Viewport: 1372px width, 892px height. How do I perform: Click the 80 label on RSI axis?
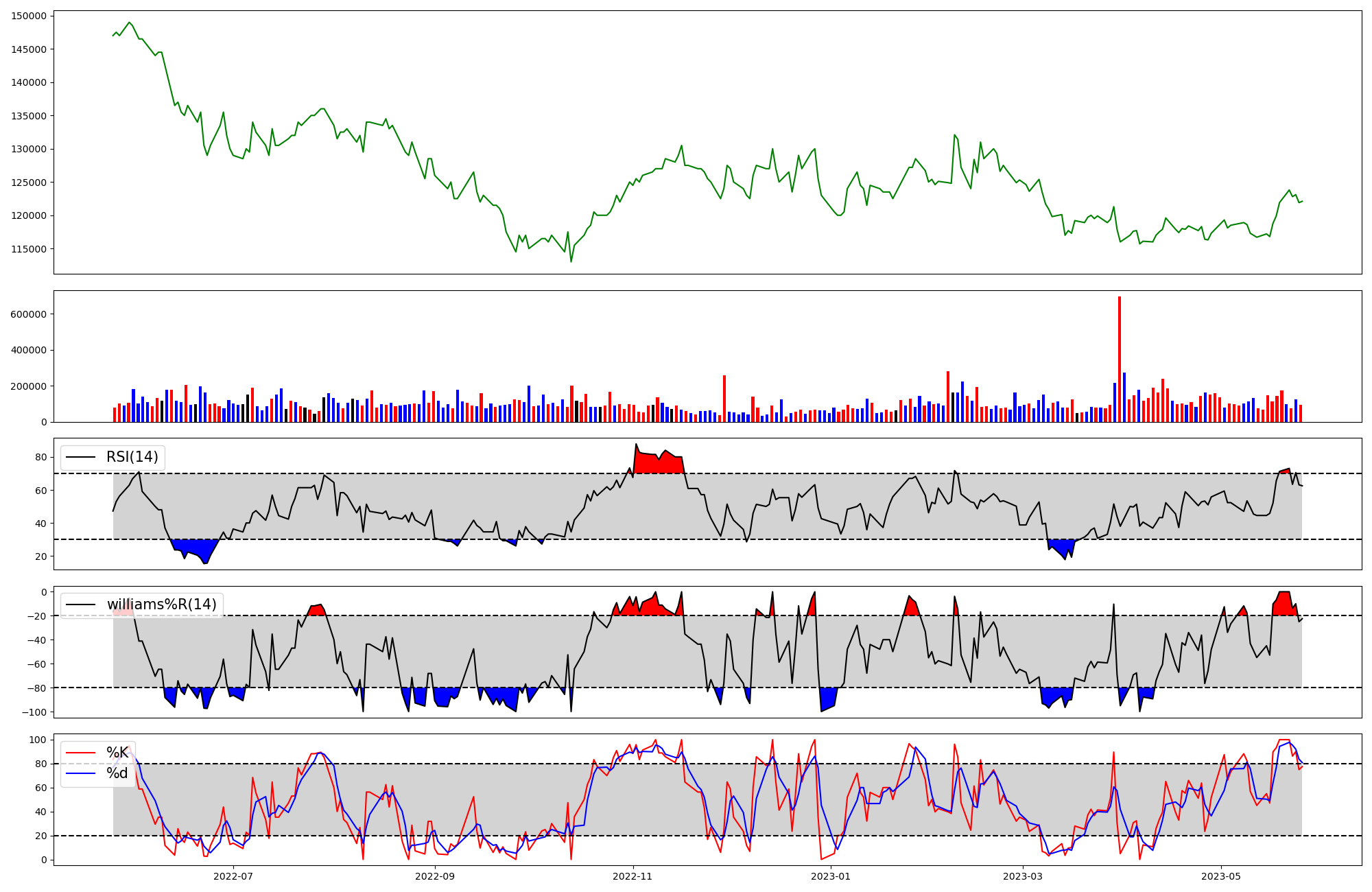click(40, 458)
